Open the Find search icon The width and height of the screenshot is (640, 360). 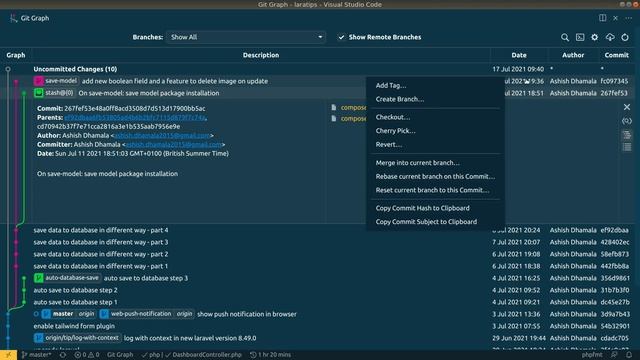coord(565,37)
